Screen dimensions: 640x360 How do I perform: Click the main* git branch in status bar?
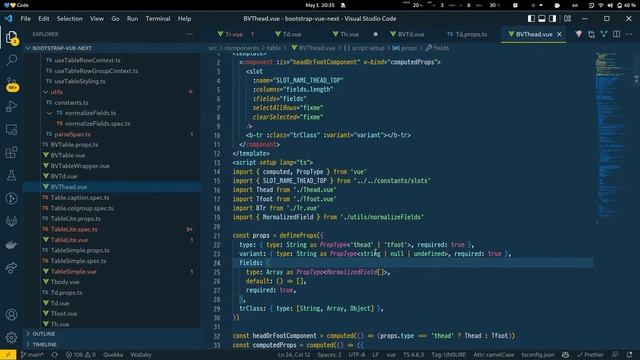32,355
